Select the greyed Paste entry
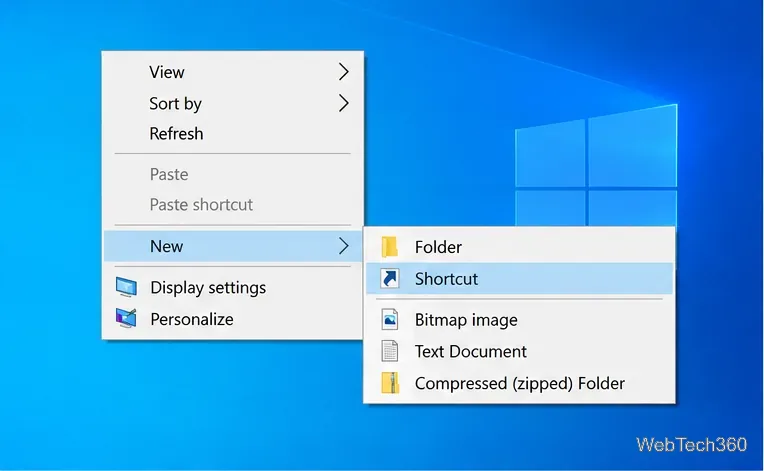764x471 pixels. pos(233,174)
